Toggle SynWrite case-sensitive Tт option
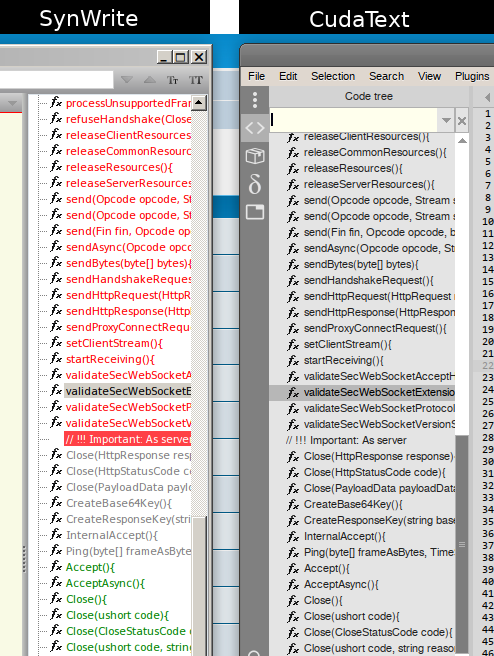 (172, 80)
